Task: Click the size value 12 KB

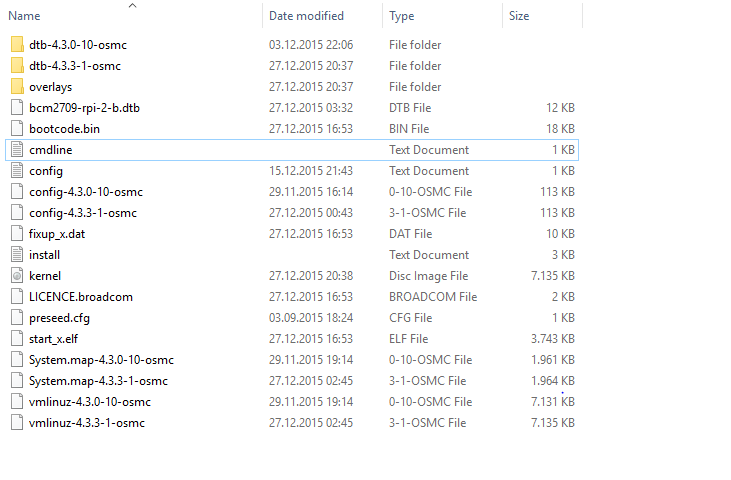Action: pos(560,108)
